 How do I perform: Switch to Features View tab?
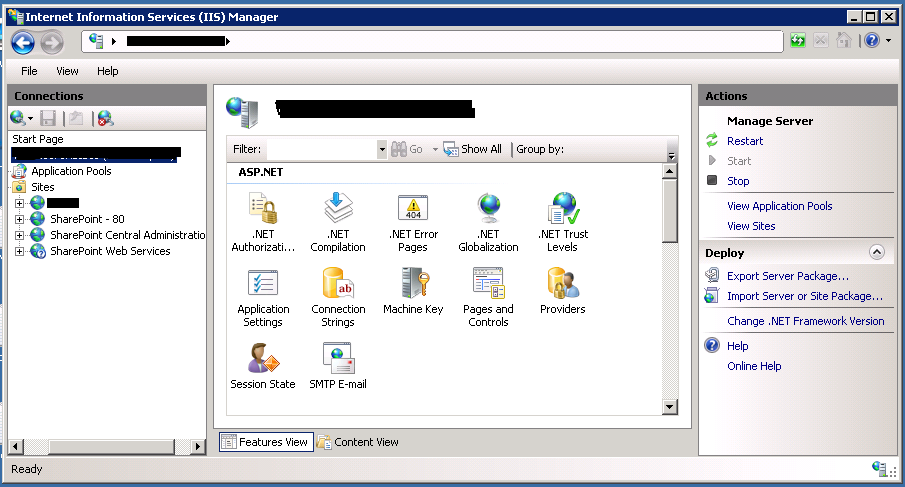click(x=266, y=442)
